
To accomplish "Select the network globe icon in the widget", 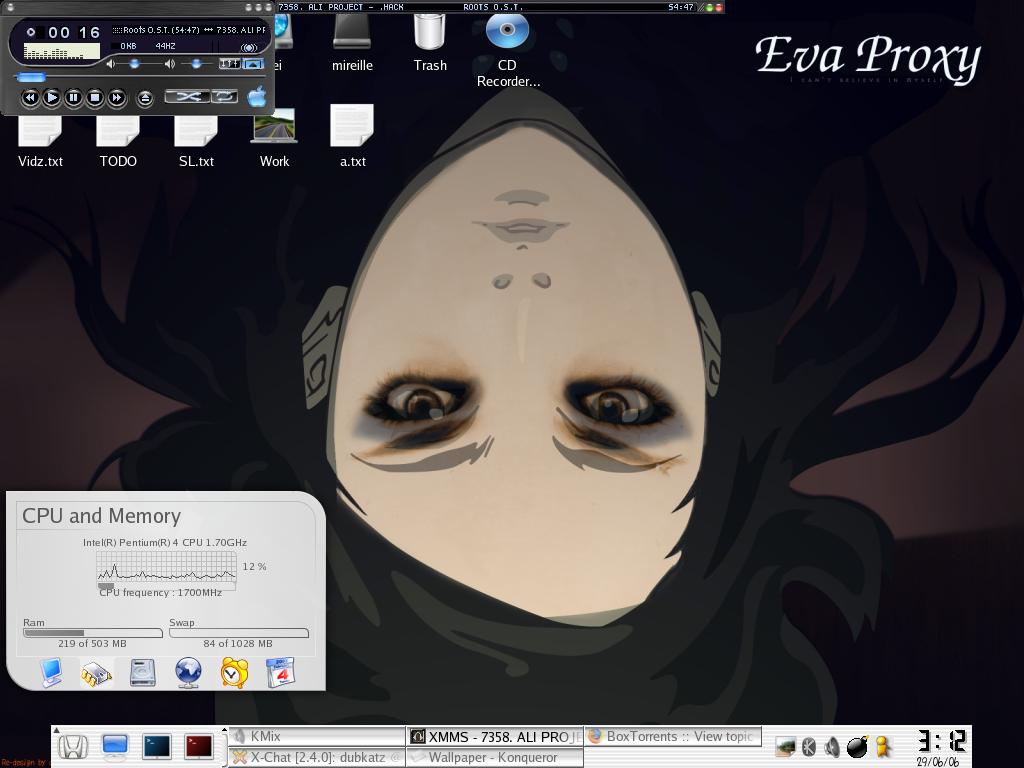I will coord(188,672).
